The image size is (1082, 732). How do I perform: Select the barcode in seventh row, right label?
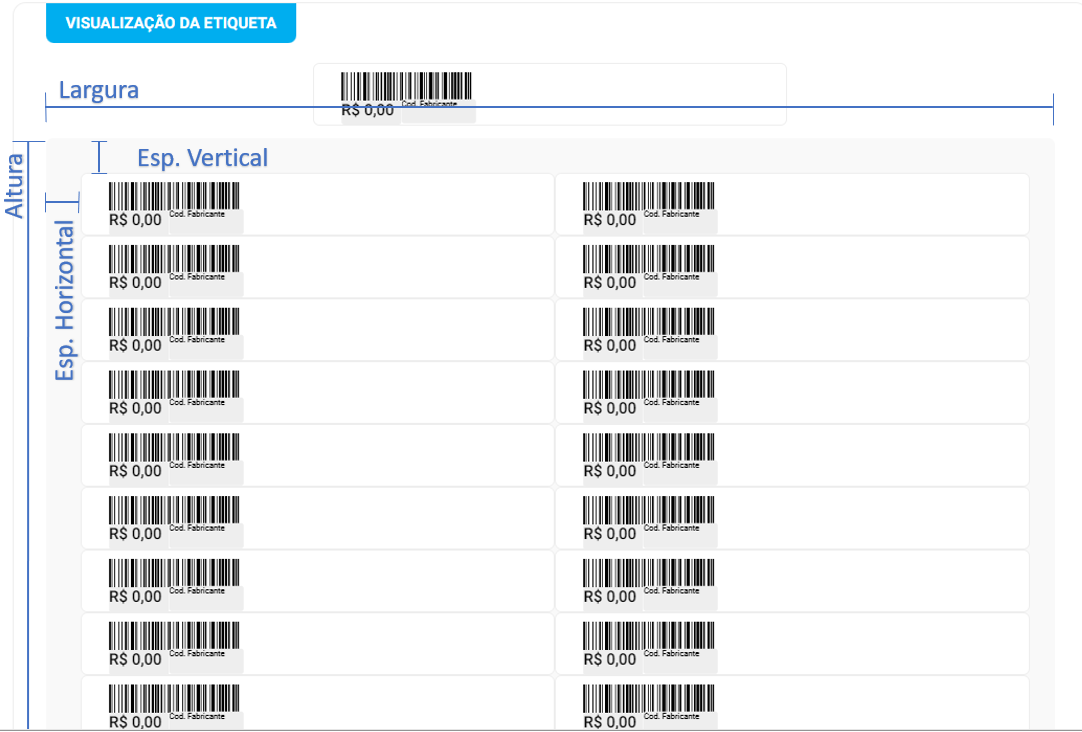pyautogui.click(x=649, y=574)
